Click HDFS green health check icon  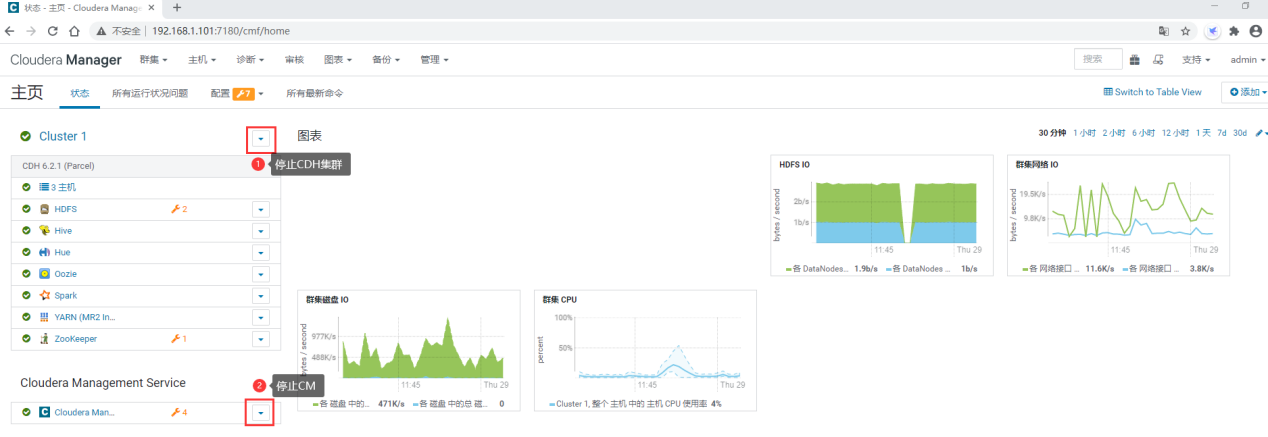(27, 209)
